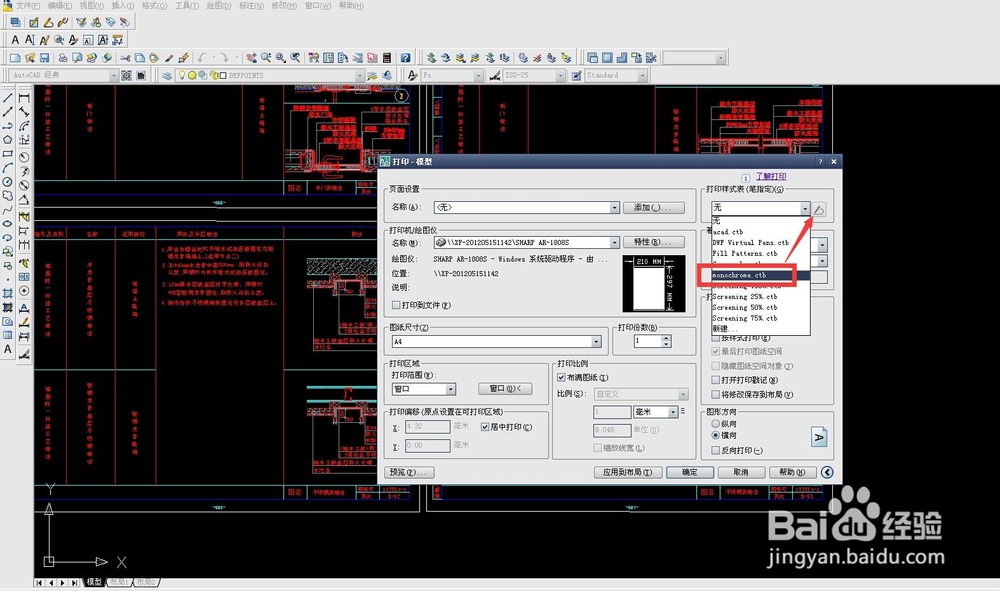Click the Apply to Layout button
The width and height of the screenshot is (1000, 591).
(x=628, y=472)
